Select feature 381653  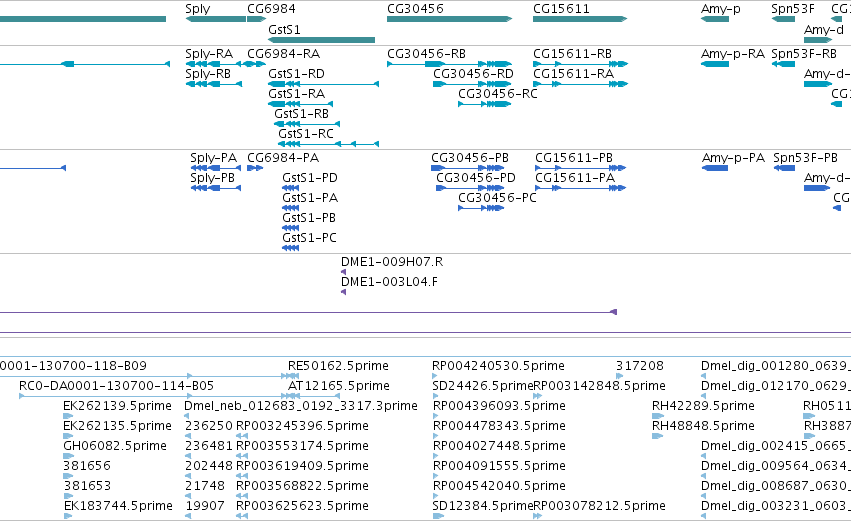tap(87, 486)
